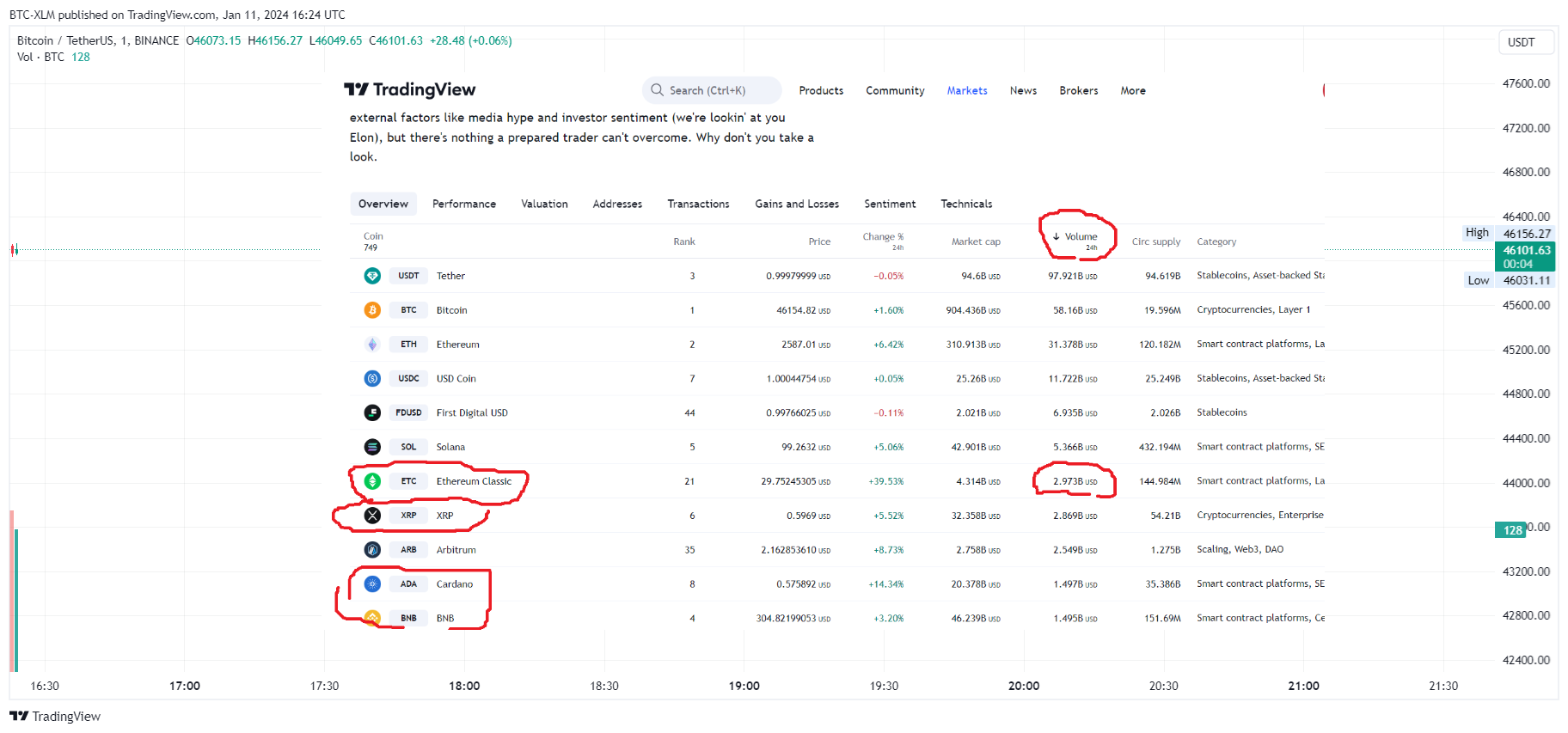Screen dimensions: 1568x733
Task: Open the Arbitrum coin name link
Action: pos(456,550)
